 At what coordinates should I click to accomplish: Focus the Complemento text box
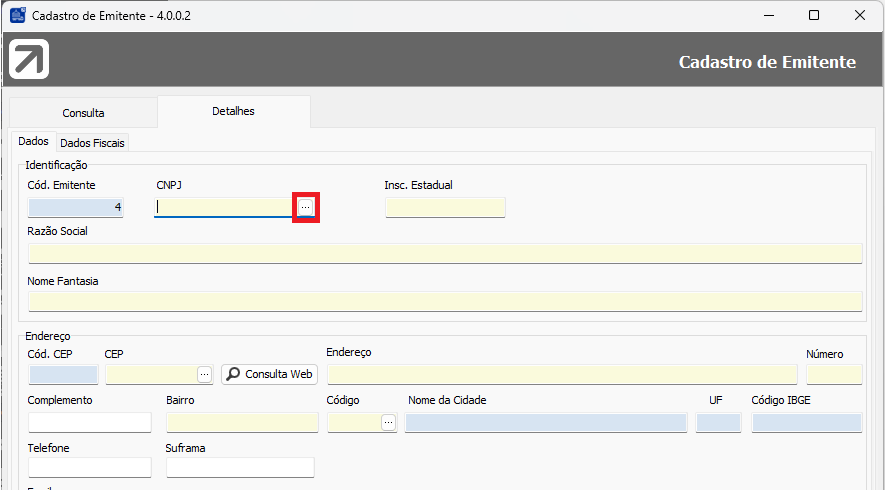(x=89, y=422)
